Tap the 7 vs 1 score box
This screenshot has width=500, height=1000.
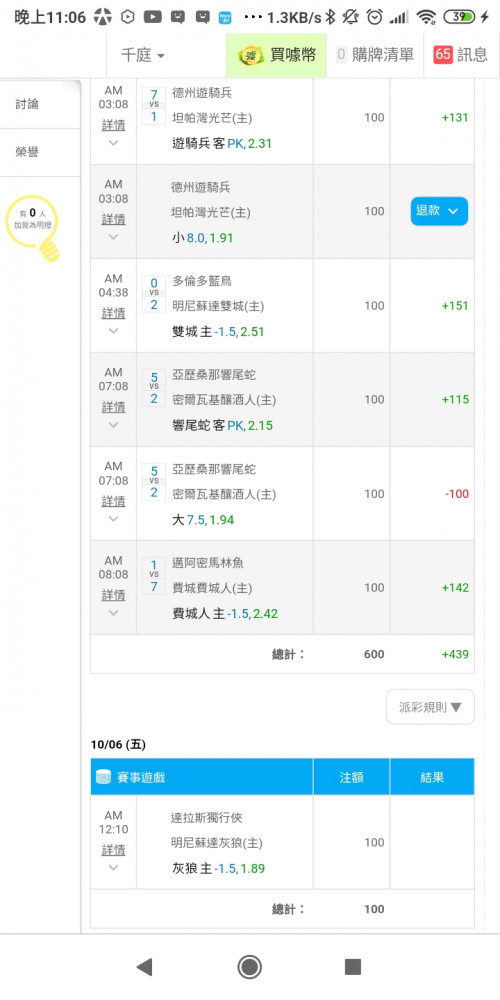[153, 105]
